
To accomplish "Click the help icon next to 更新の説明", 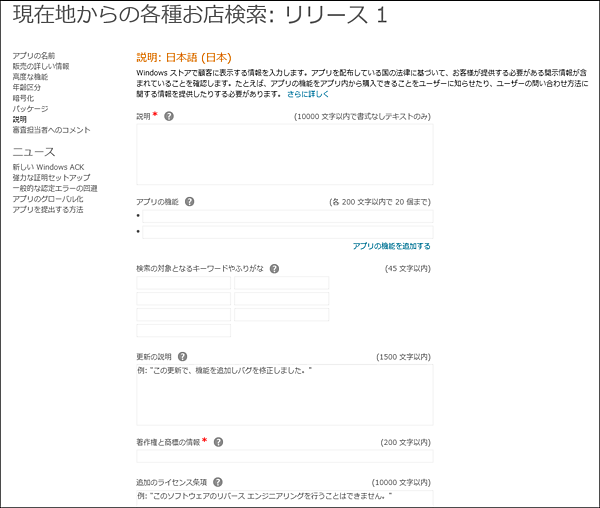I will pyautogui.click(x=182, y=356).
